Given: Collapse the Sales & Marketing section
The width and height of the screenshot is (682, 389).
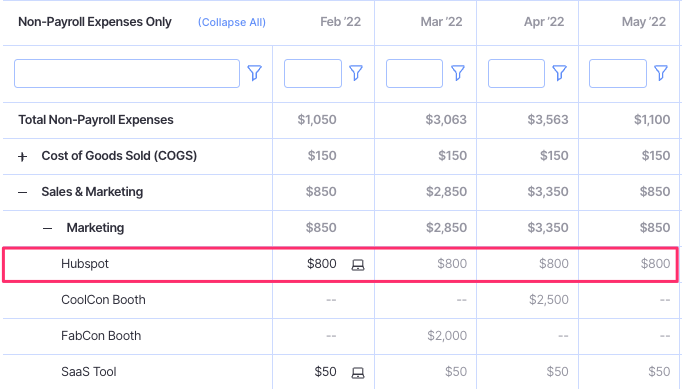Looking at the screenshot, I should pyautogui.click(x=23, y=192).
